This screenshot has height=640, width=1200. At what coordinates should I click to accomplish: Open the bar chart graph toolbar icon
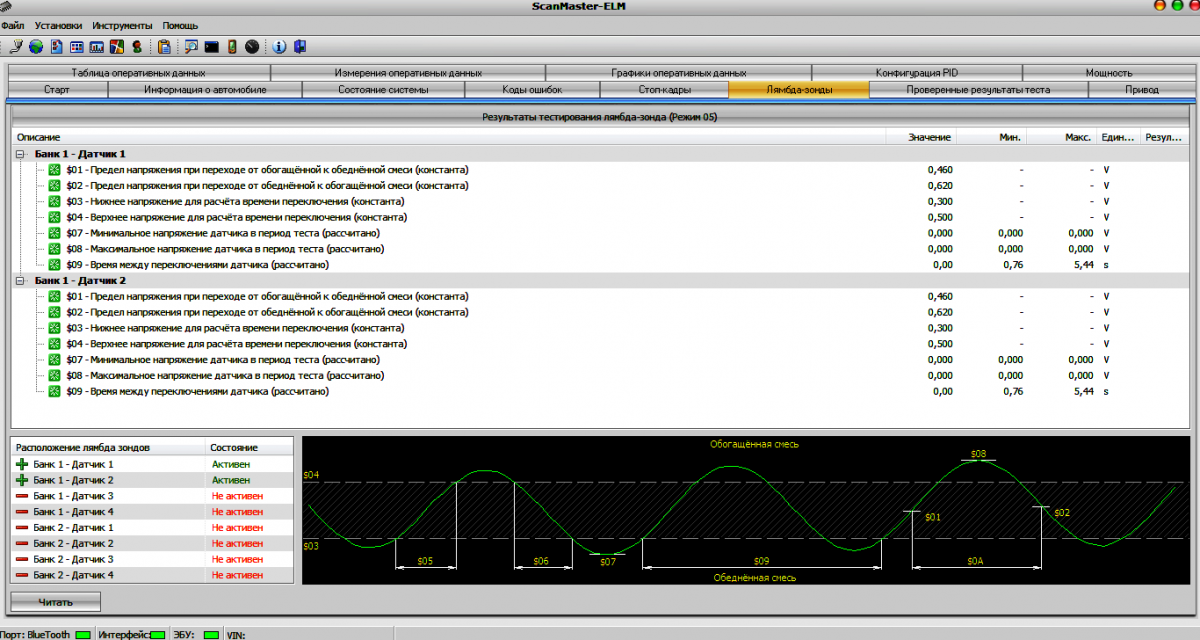click(97, 46)
